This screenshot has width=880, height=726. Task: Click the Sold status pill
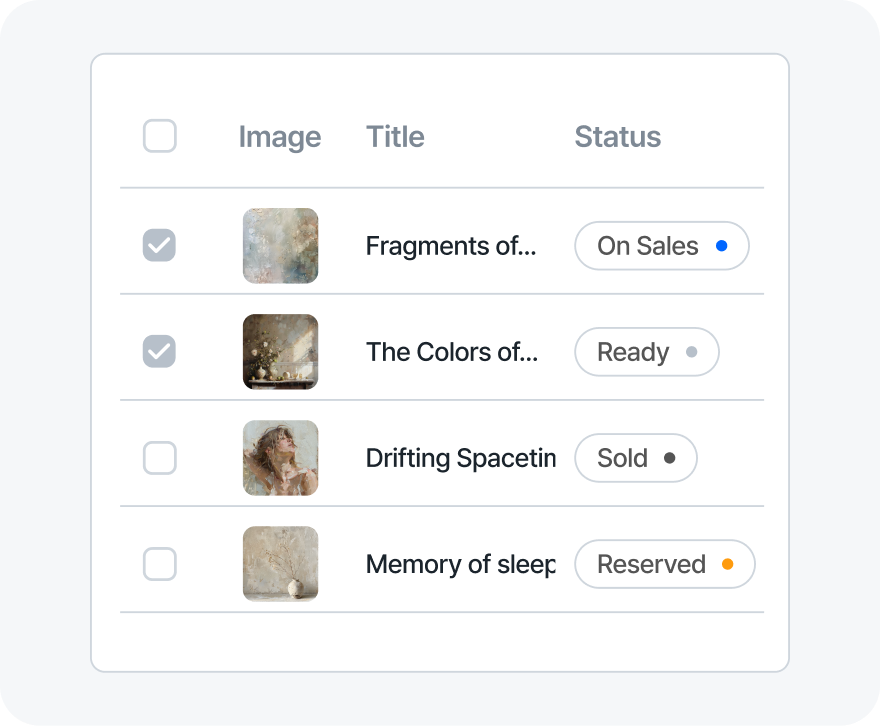point(635,458)
